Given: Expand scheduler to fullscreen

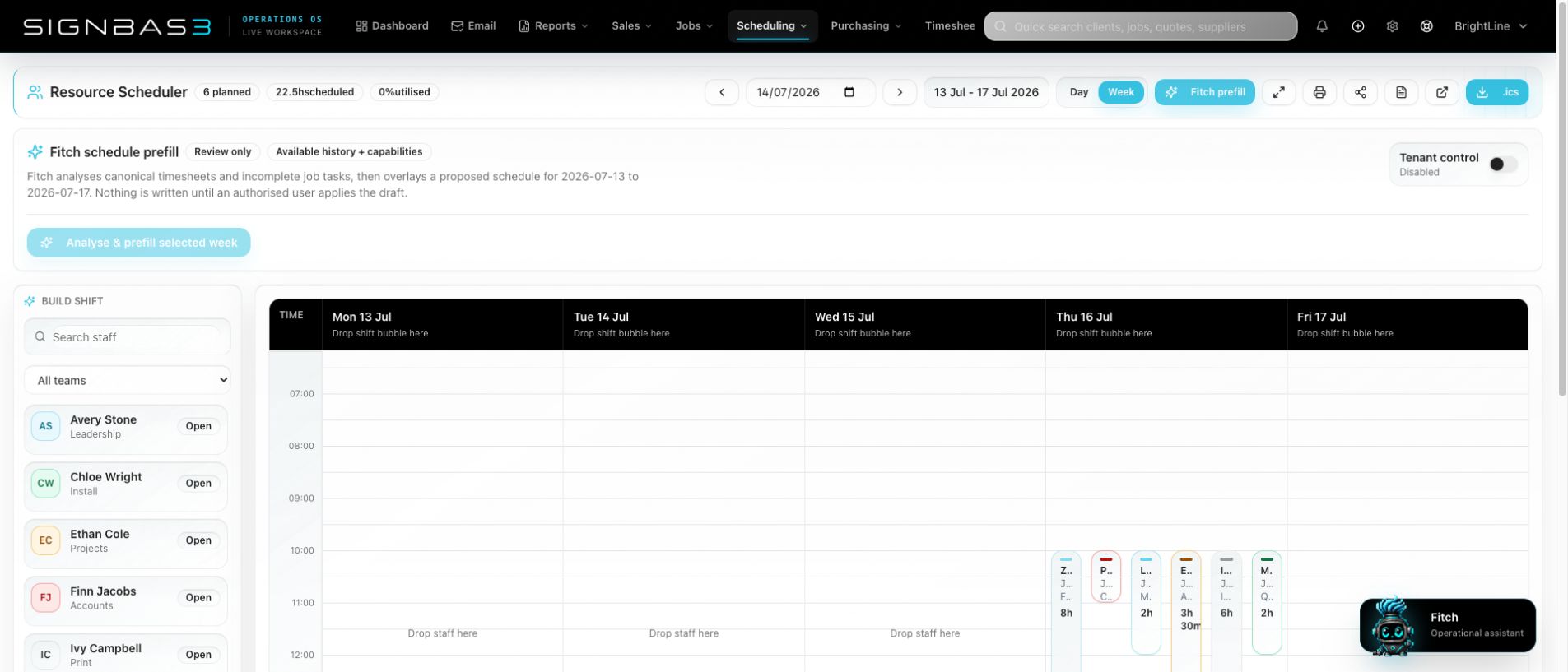Looking at the screenshot, I should 1278,92.
